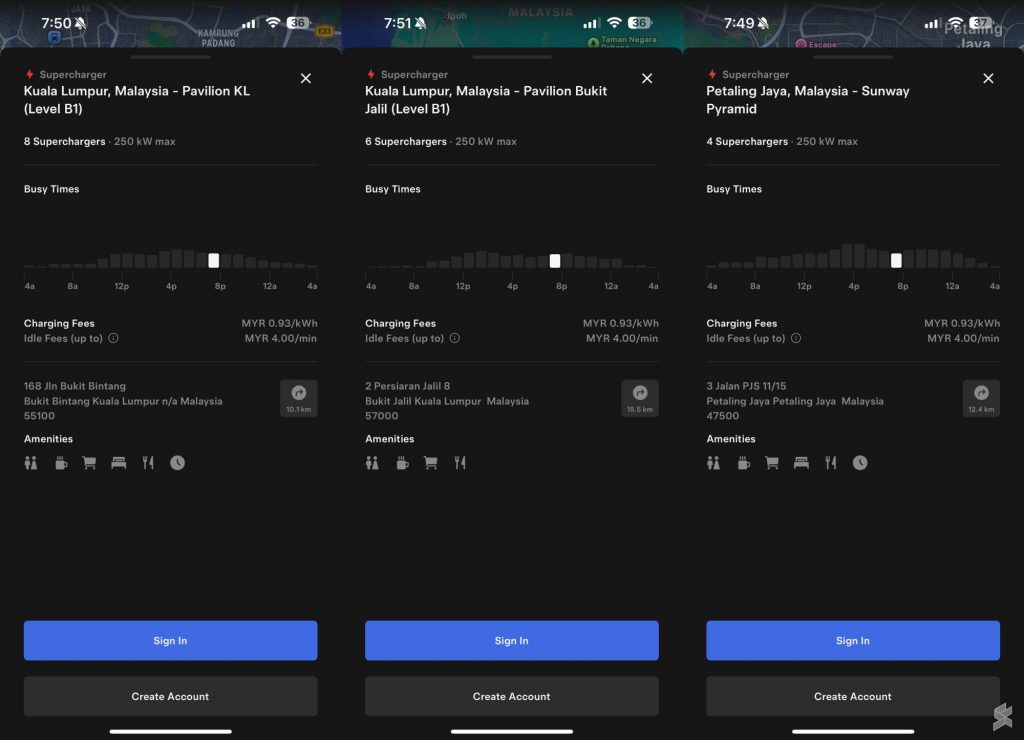Tap the clock amenity icon under Pavilion KL
The width and height of the screenshot is (1024, 740).
click(x=177, y=463)
